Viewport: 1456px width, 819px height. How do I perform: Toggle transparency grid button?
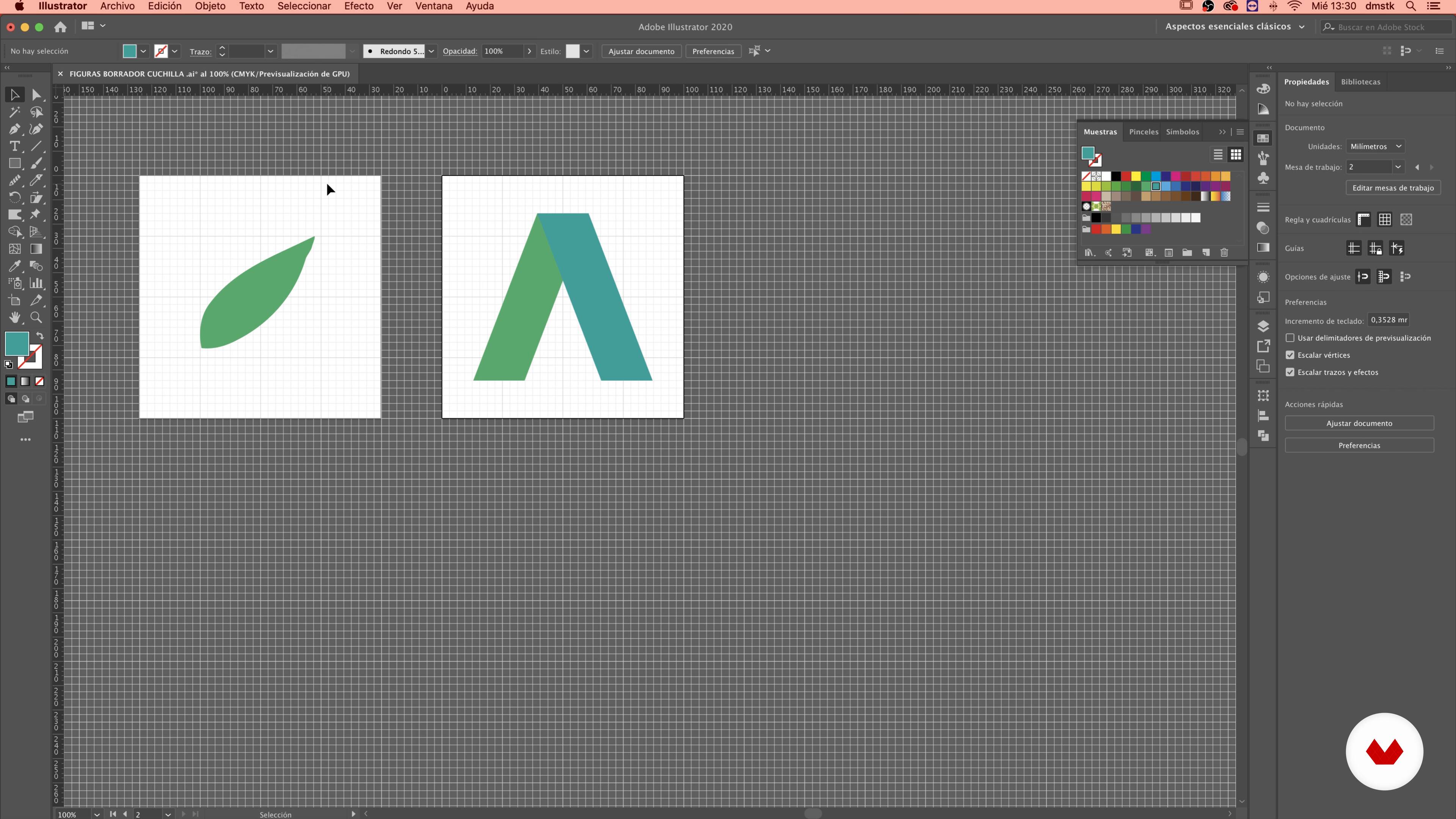tap(1406, 219)
